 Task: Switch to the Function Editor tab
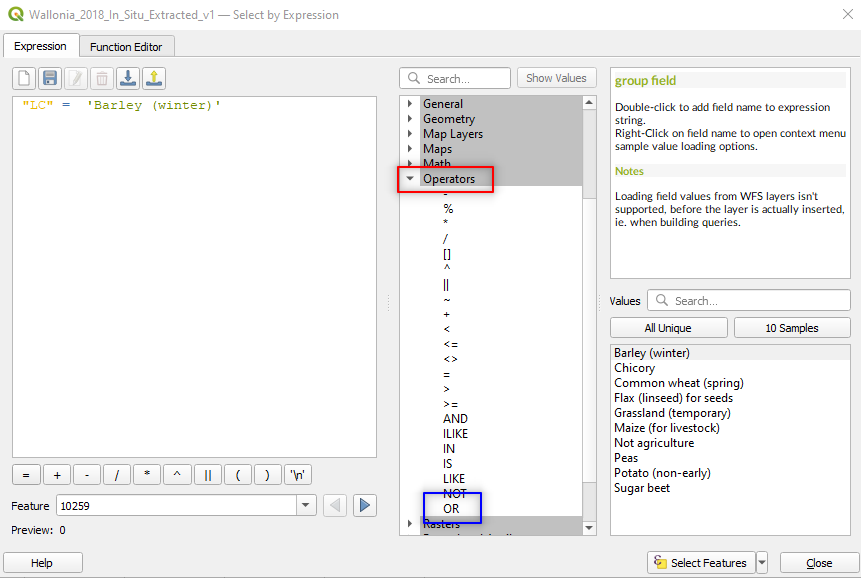point(126,47)
